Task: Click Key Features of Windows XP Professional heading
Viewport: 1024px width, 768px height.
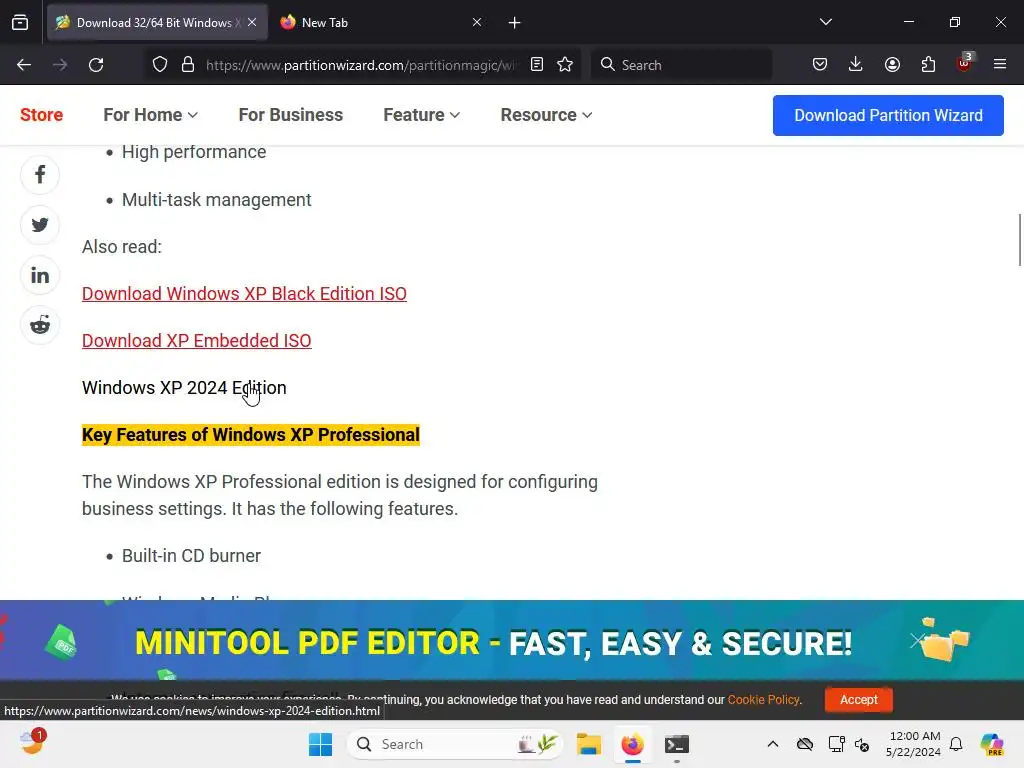Action: (x=251, y=435)
